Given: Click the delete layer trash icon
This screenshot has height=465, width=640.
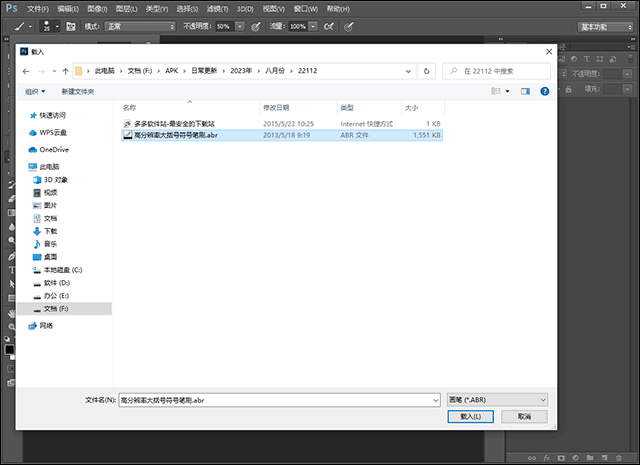Looking at the screenshot, I should point(619,458).
